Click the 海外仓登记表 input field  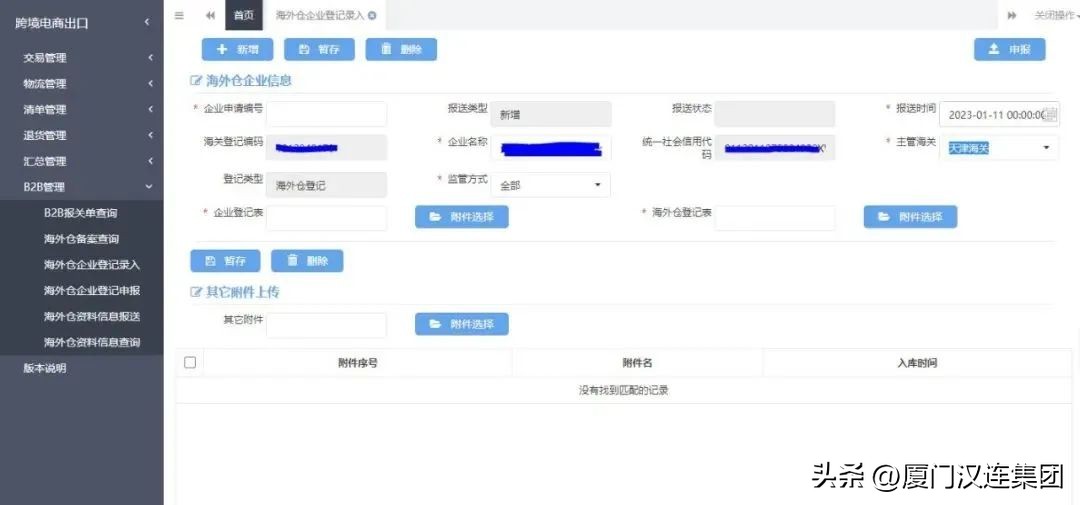[775, 218]
